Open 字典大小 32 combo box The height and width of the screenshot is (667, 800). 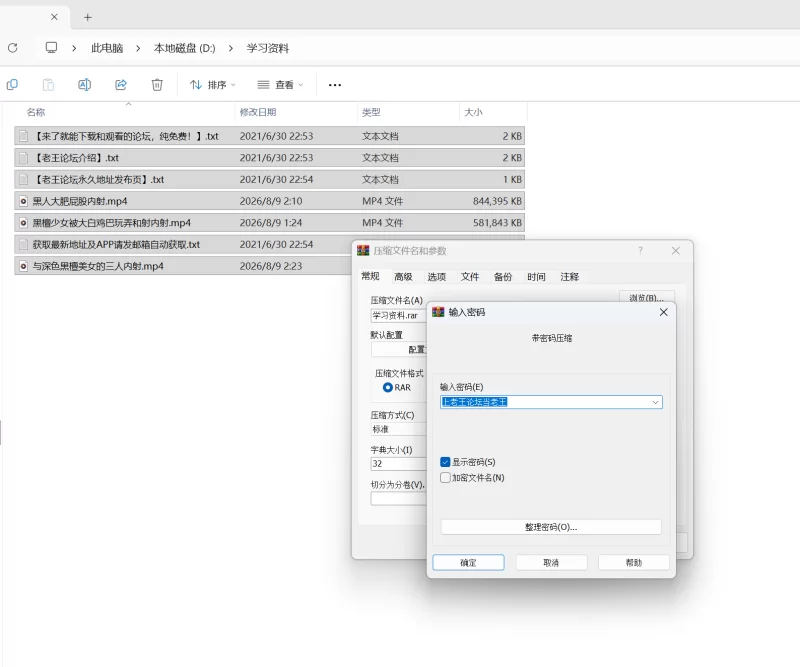point(398,463)
